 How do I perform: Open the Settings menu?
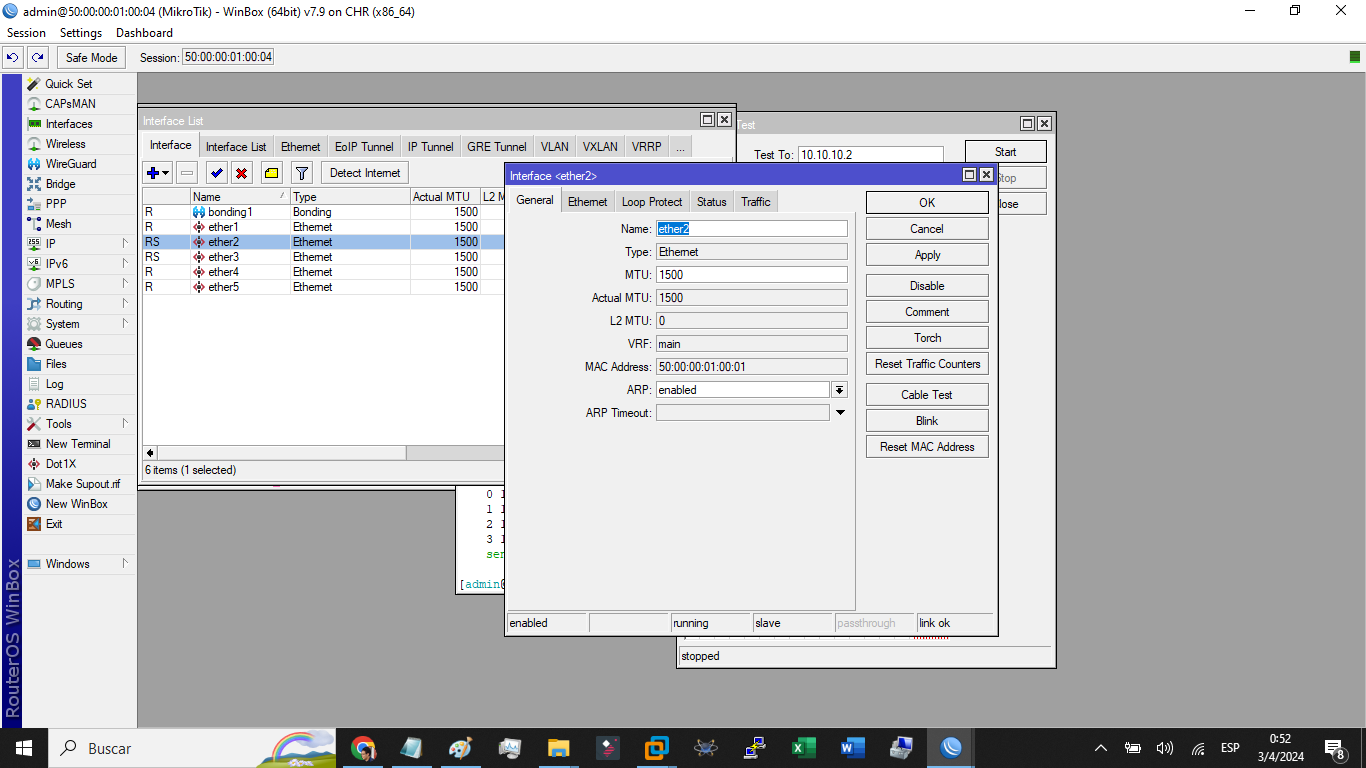click(81, 33)
